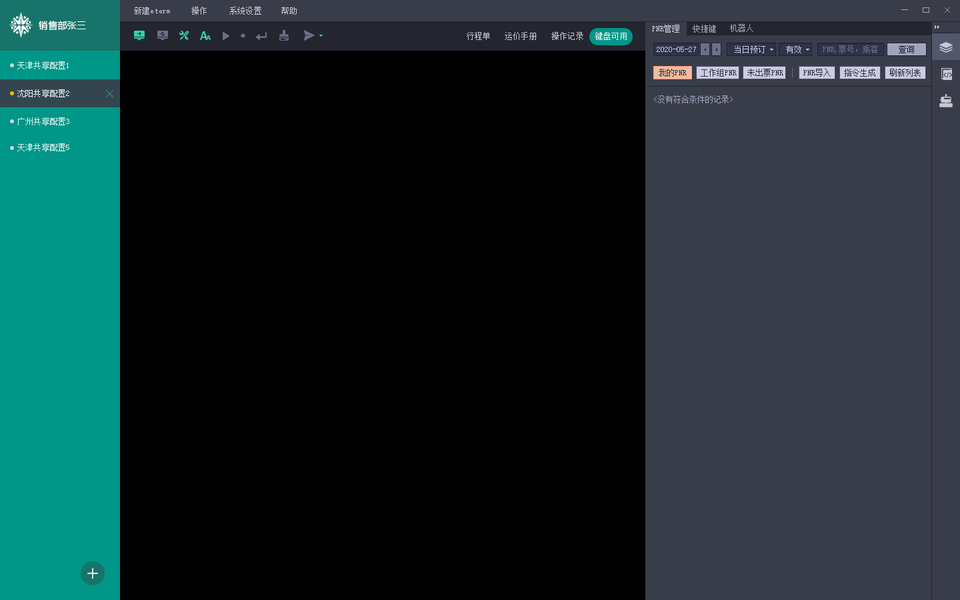
Task: Open 运价手册 link
Action: click(x=520, y=36)
